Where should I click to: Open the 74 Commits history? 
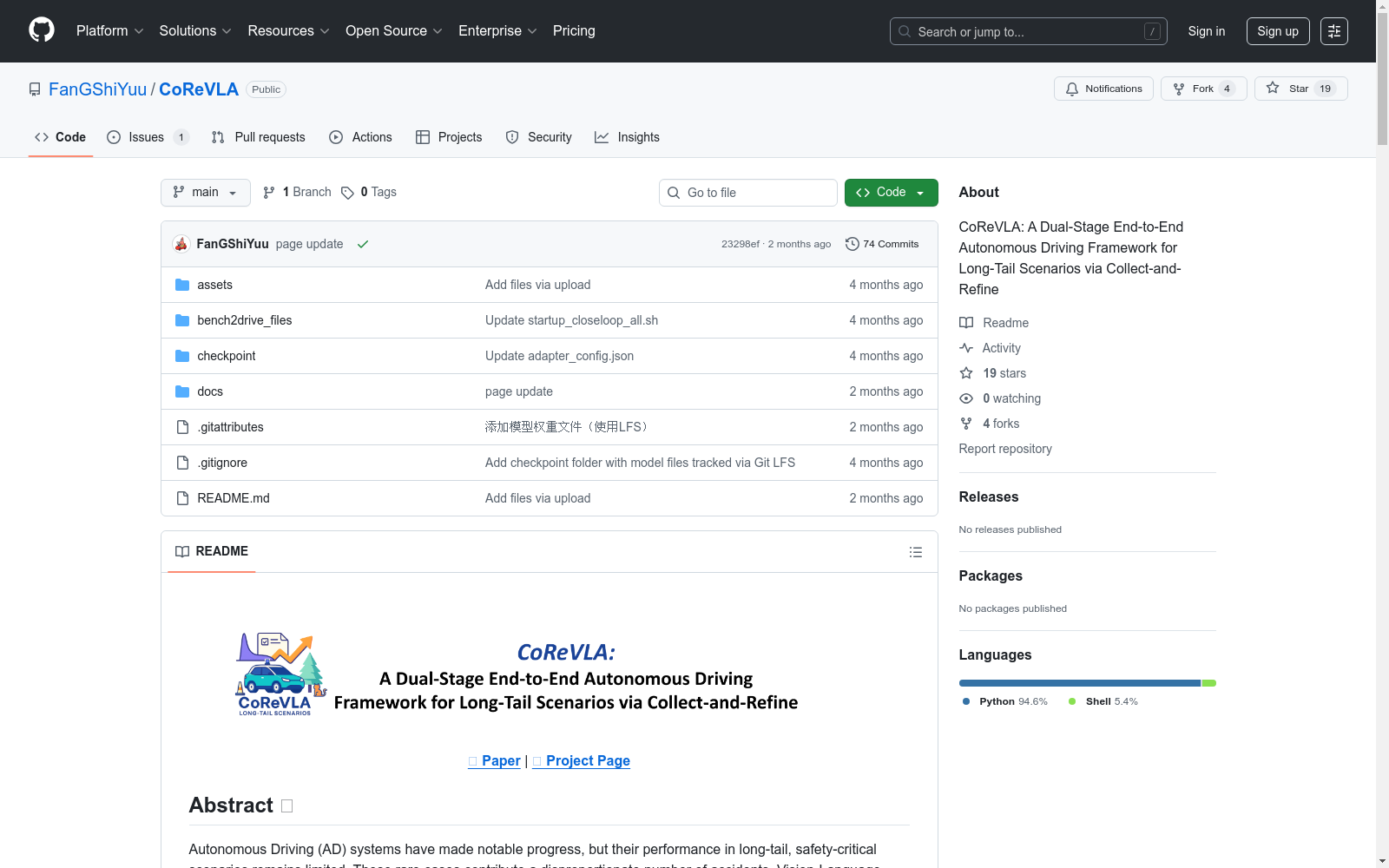(x=882, y=244)
